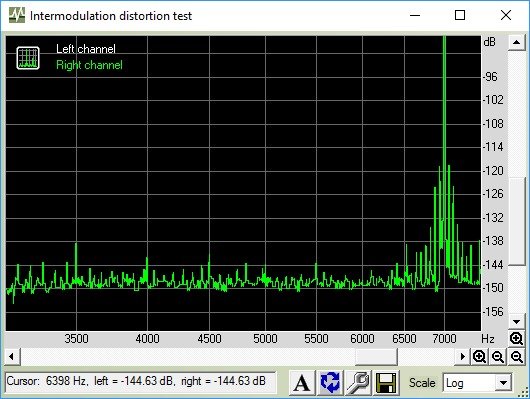Click the rightmost zoom-out magnifier in bottom corner

(x=516, y=356)
